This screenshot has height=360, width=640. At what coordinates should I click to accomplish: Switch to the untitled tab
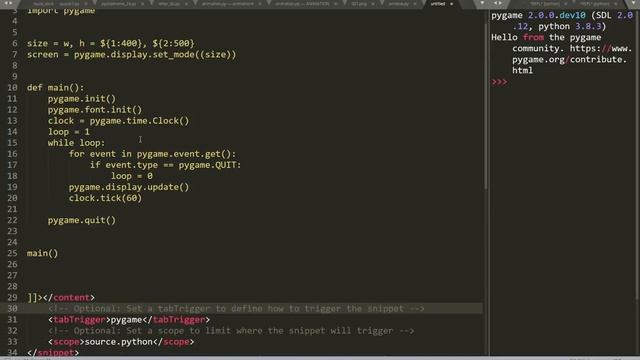tap(438, 4)
